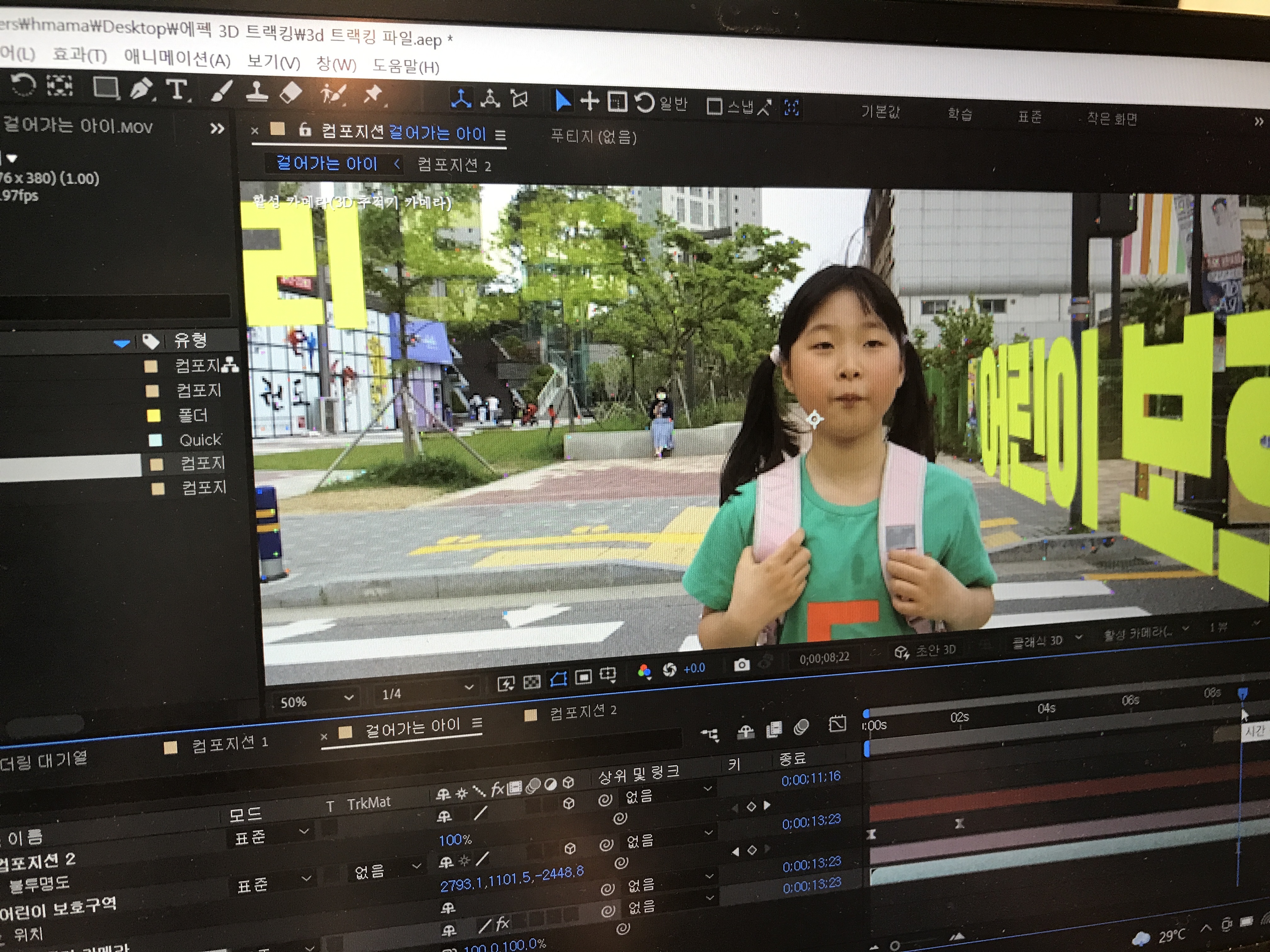Take a snapshot with camera icon
The width and height of the screenshot is (1270, 952).
click(741, 665)
